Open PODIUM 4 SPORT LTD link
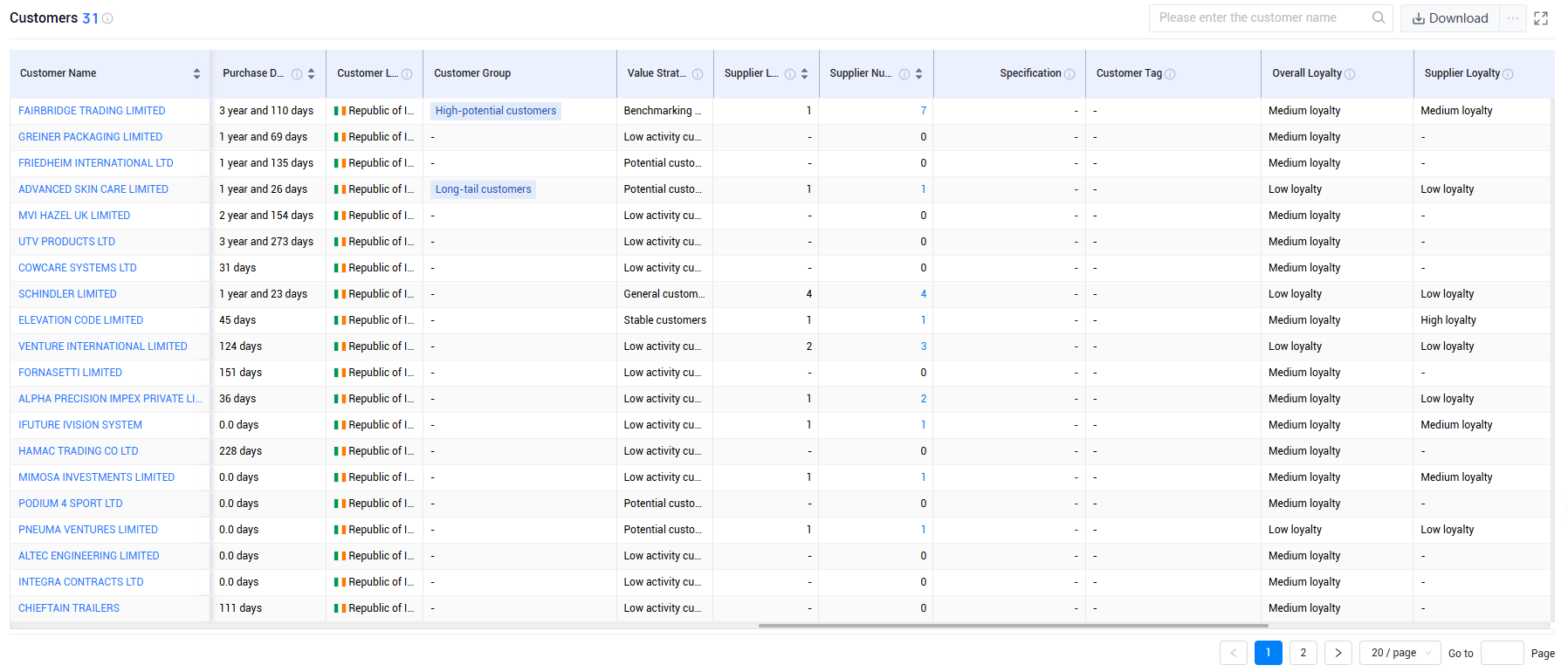The image size is (1568, 672). (71, 504)
